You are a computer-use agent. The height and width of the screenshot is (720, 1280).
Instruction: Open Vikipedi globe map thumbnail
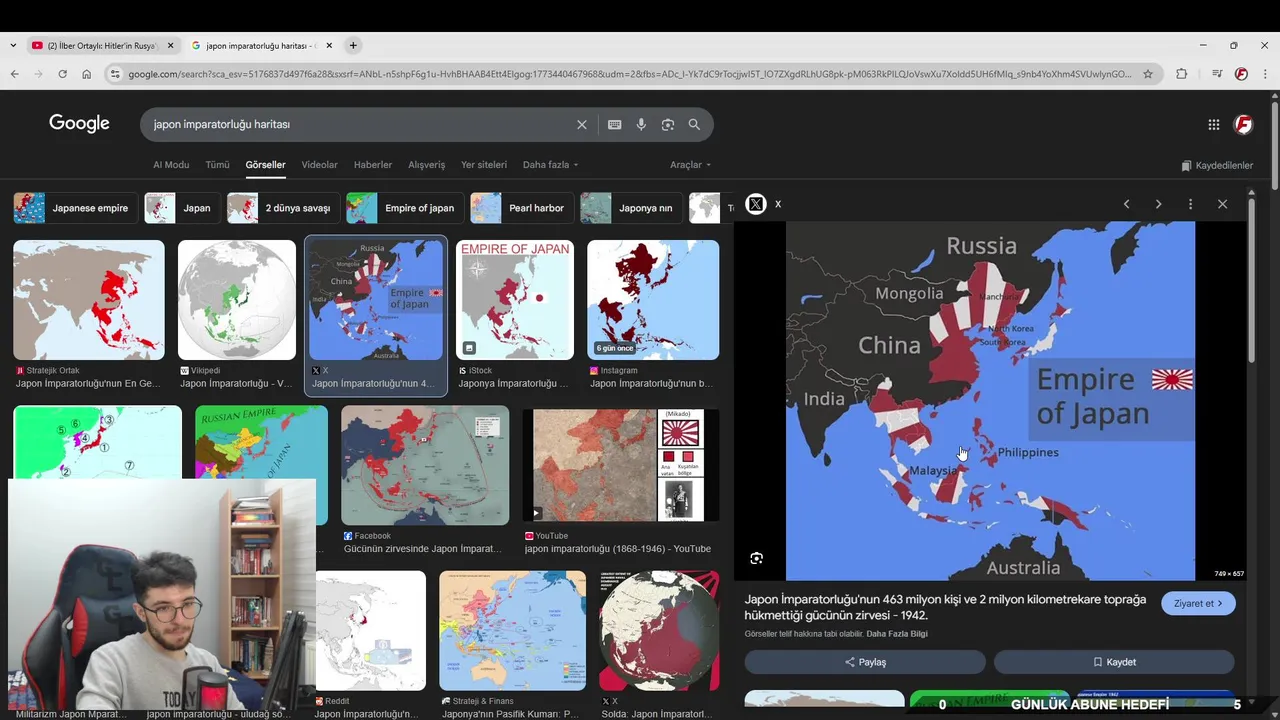[x=237, y=300]
